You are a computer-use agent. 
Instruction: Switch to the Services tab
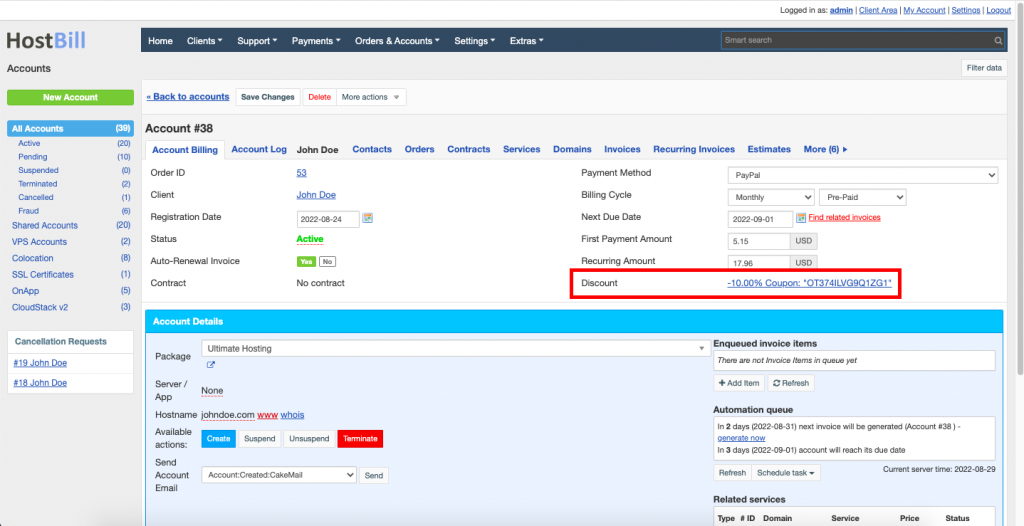coord(522,149)
